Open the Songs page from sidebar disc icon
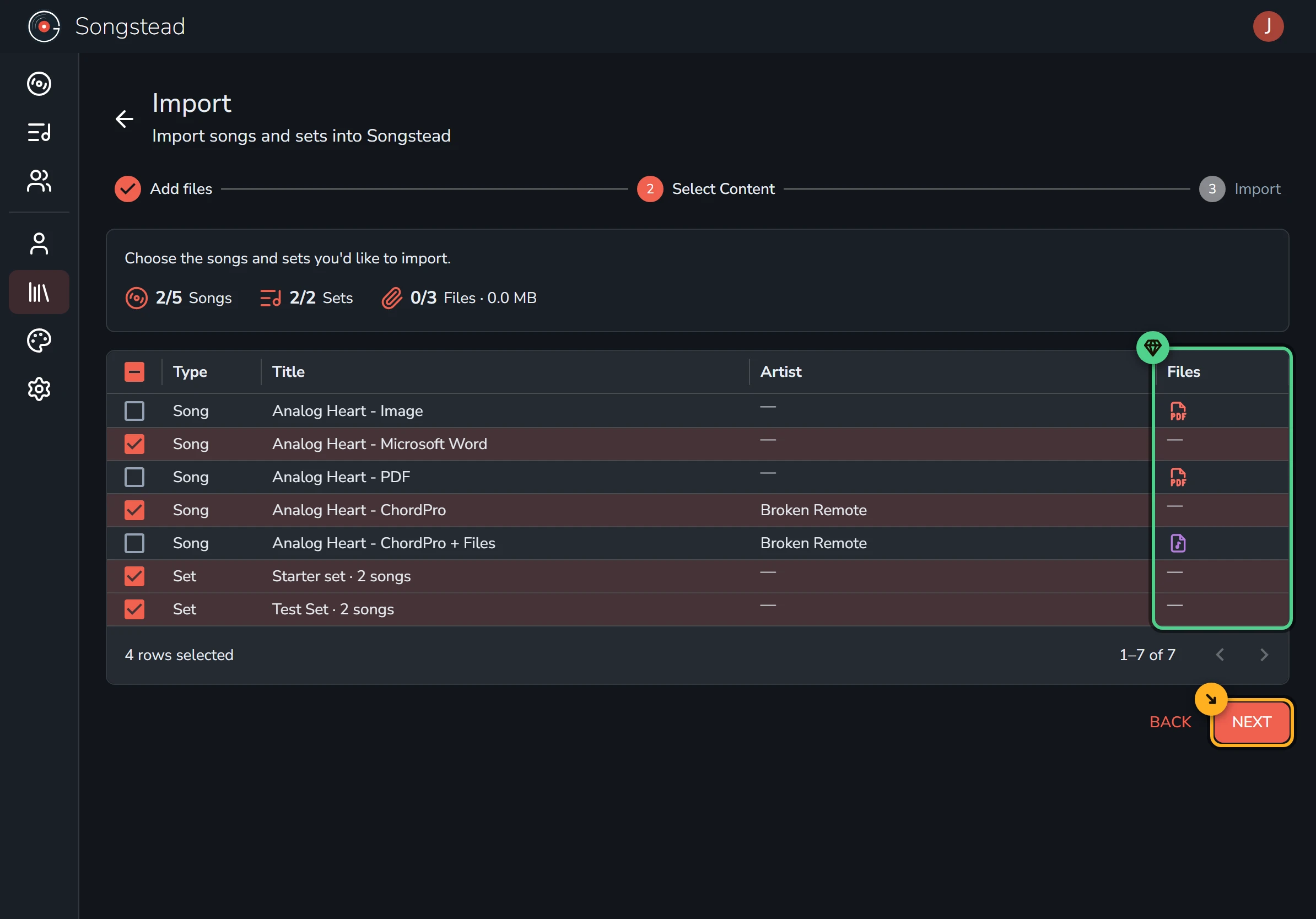This screenshot has width=1316, height=919. (39, 84)
